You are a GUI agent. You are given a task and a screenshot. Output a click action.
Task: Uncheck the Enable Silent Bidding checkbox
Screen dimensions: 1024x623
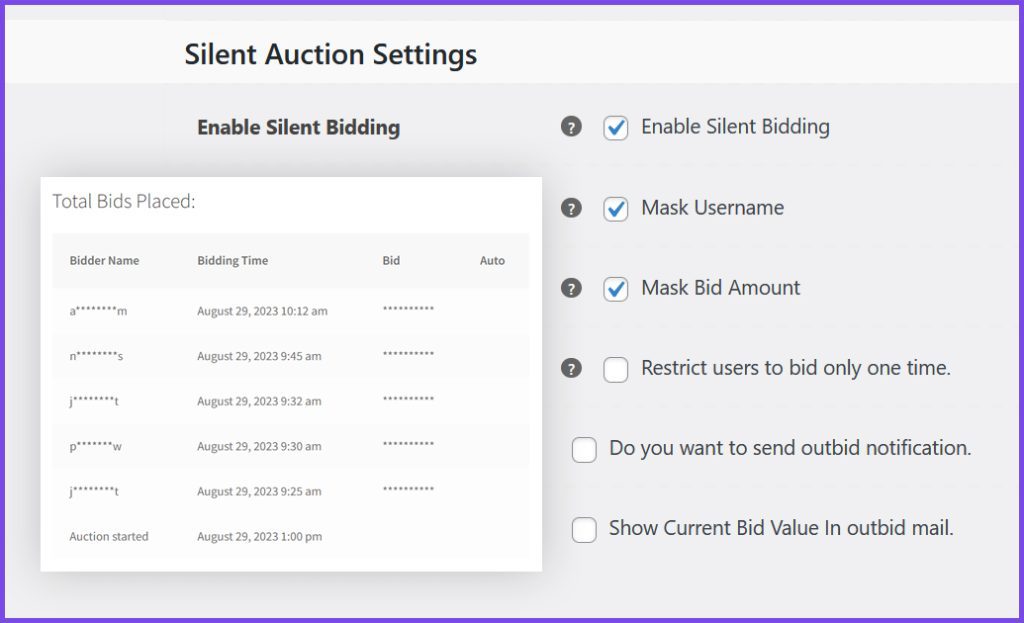pyautogui.click(x=616, y=127)
